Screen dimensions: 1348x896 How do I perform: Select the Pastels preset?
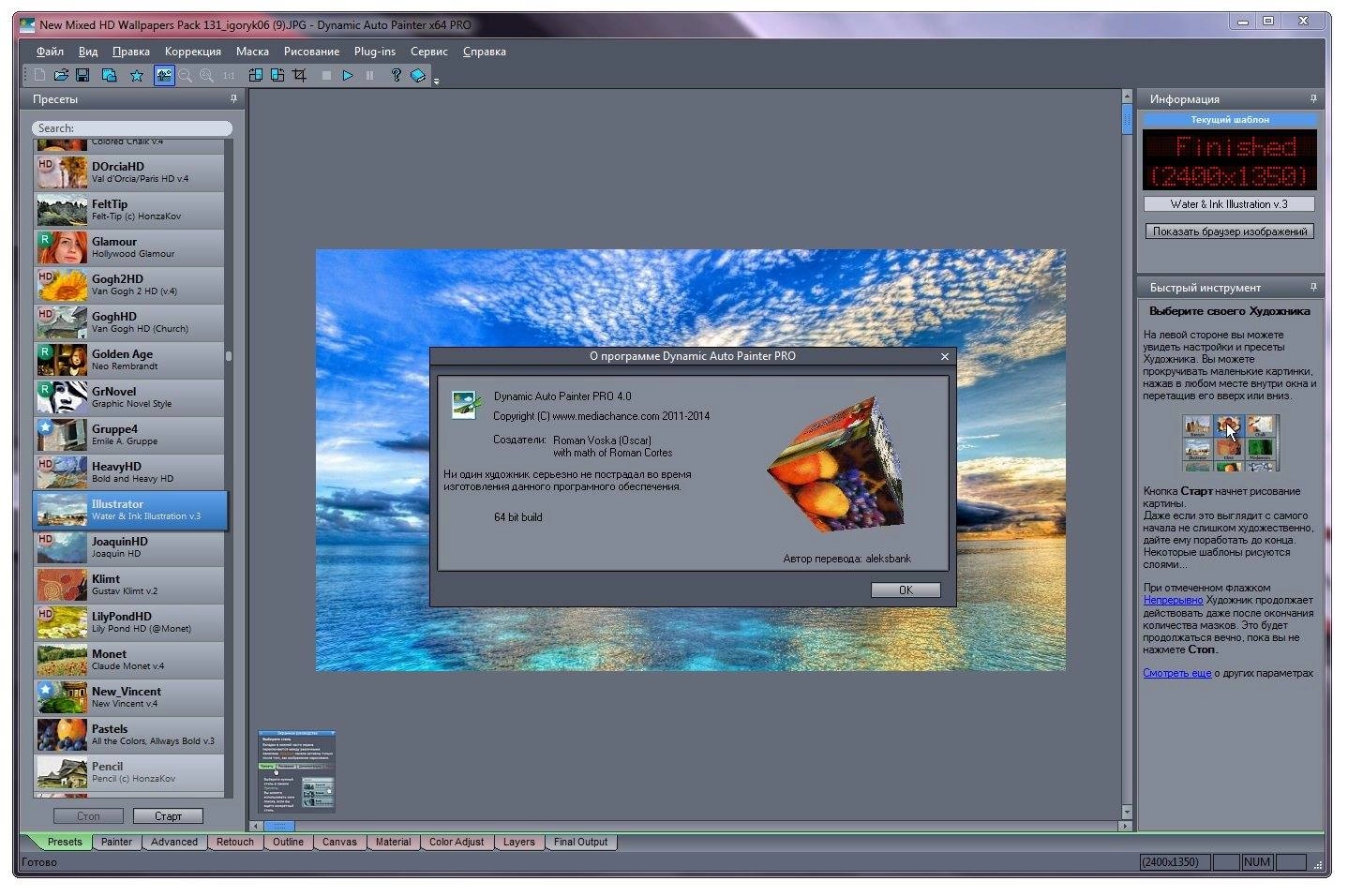[x=129, y=735]
